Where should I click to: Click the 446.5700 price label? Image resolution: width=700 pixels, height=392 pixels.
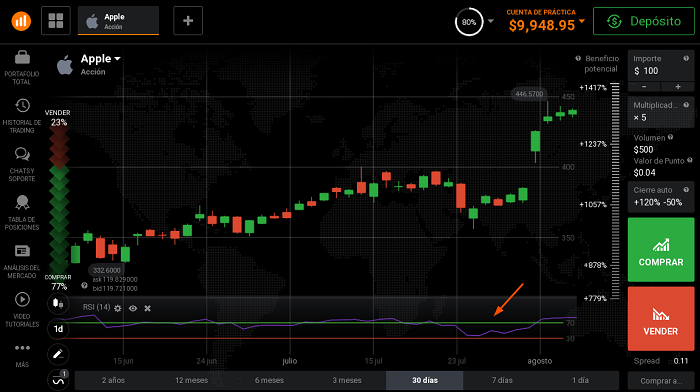click(529, 94)
